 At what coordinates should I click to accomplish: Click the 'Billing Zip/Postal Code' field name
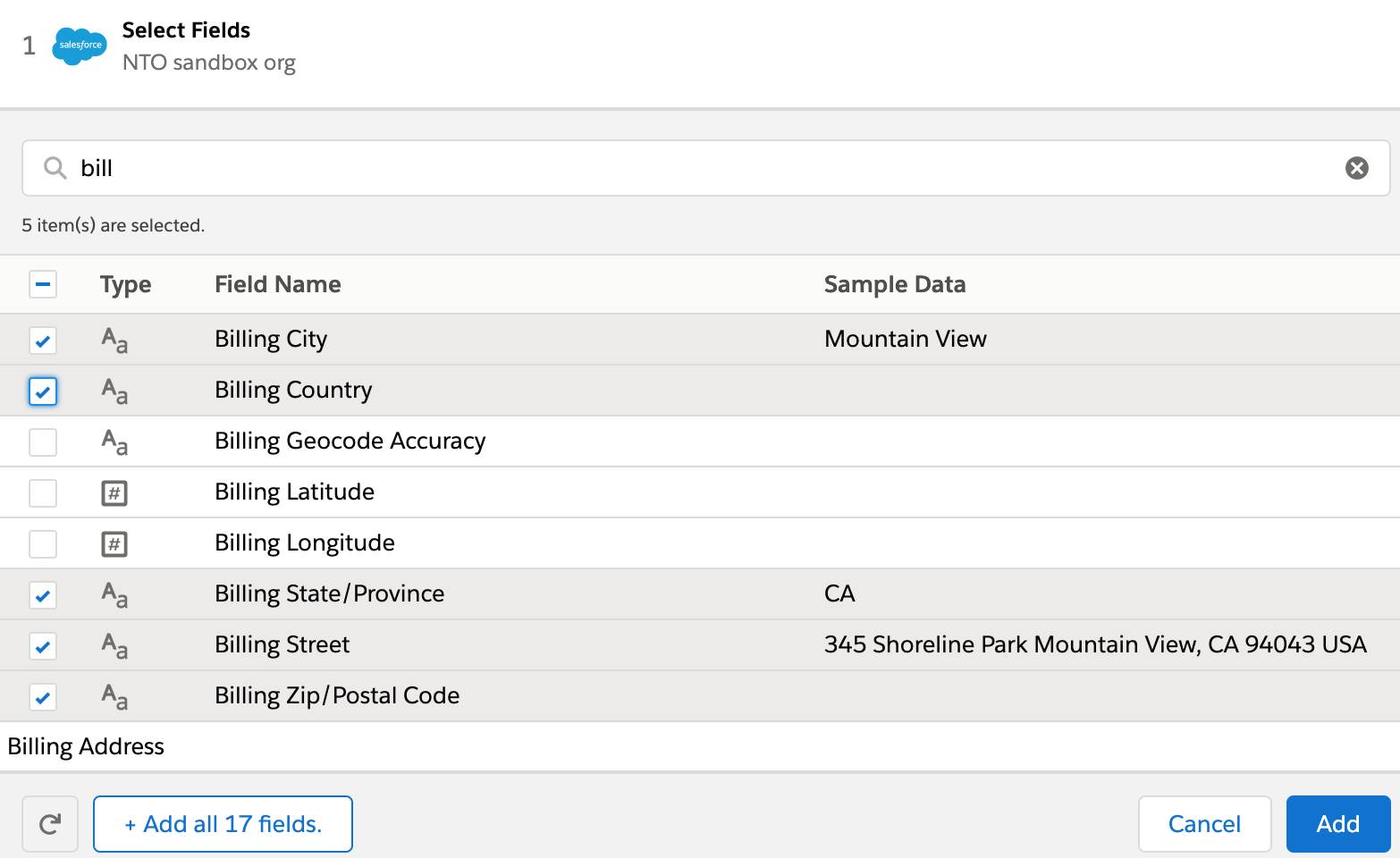(337, 696)
